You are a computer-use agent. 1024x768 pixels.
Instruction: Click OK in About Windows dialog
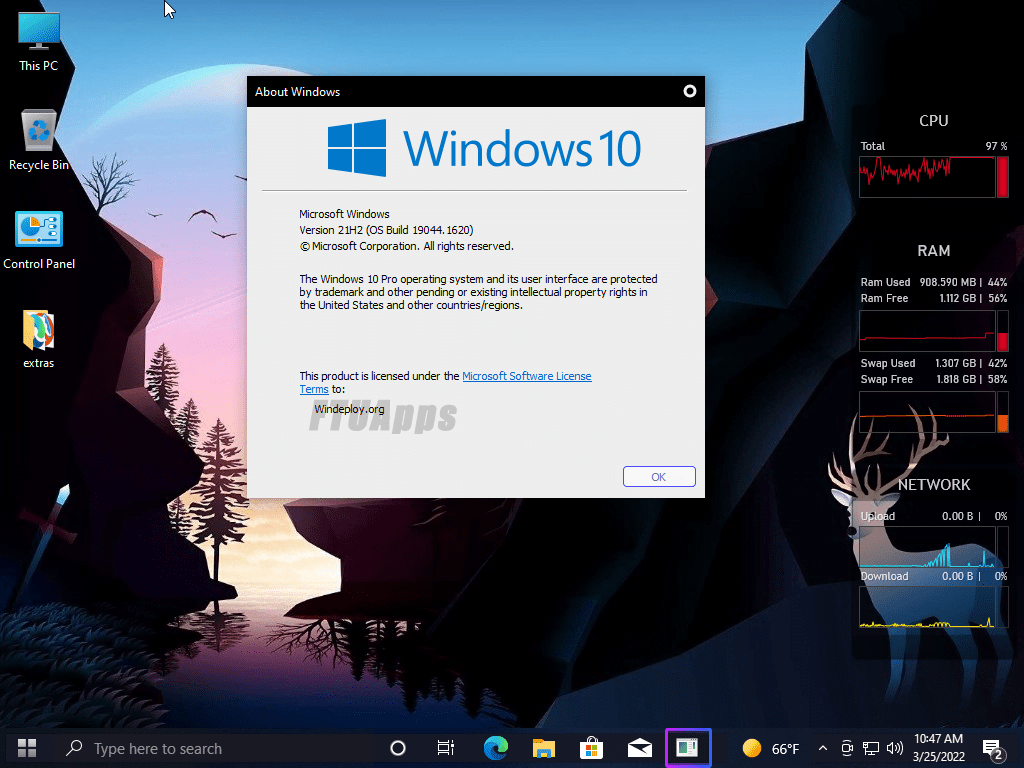click(659, 477)
